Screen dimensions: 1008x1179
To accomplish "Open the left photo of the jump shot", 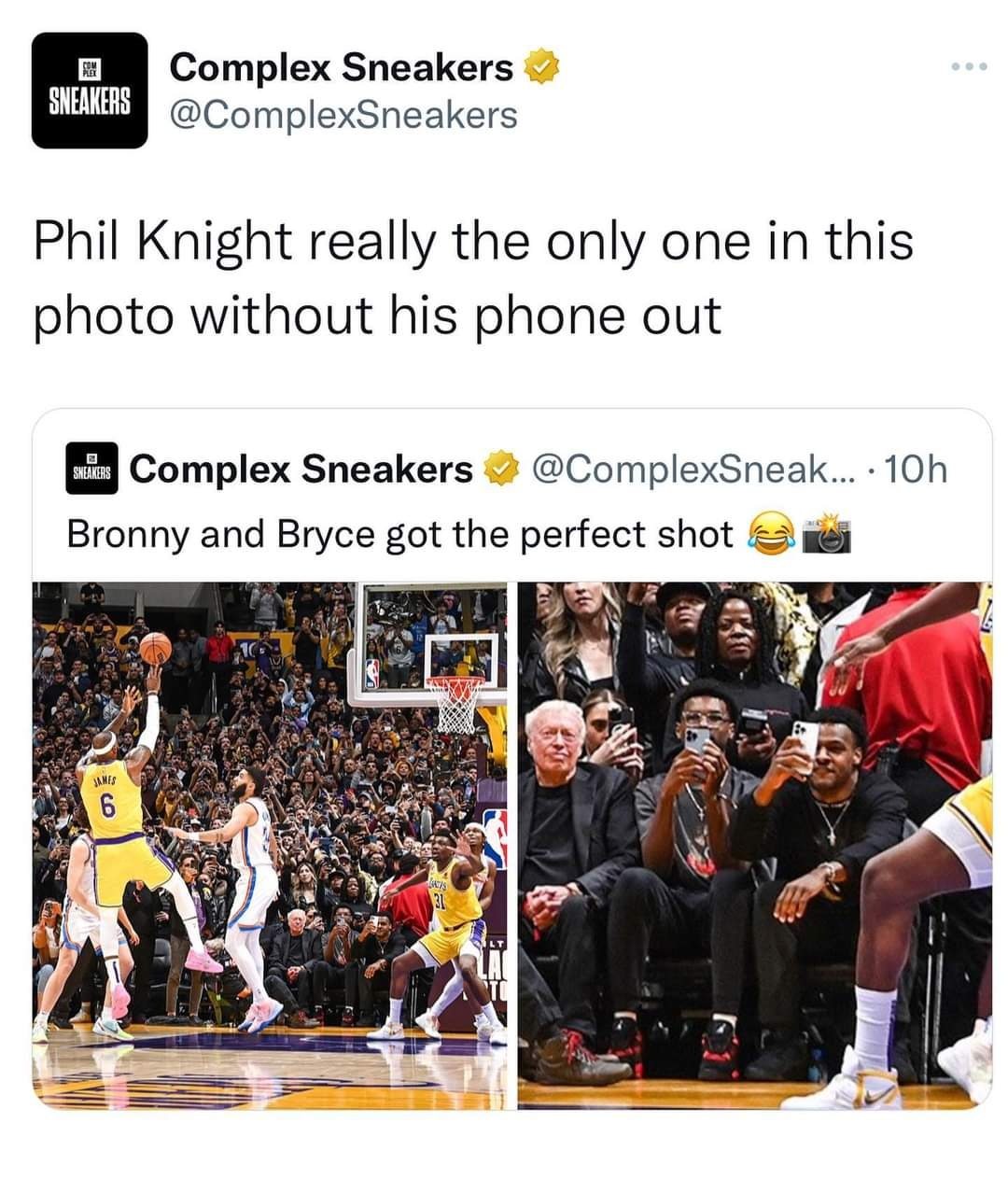I will pyautogui.click(x=270, y=845).
